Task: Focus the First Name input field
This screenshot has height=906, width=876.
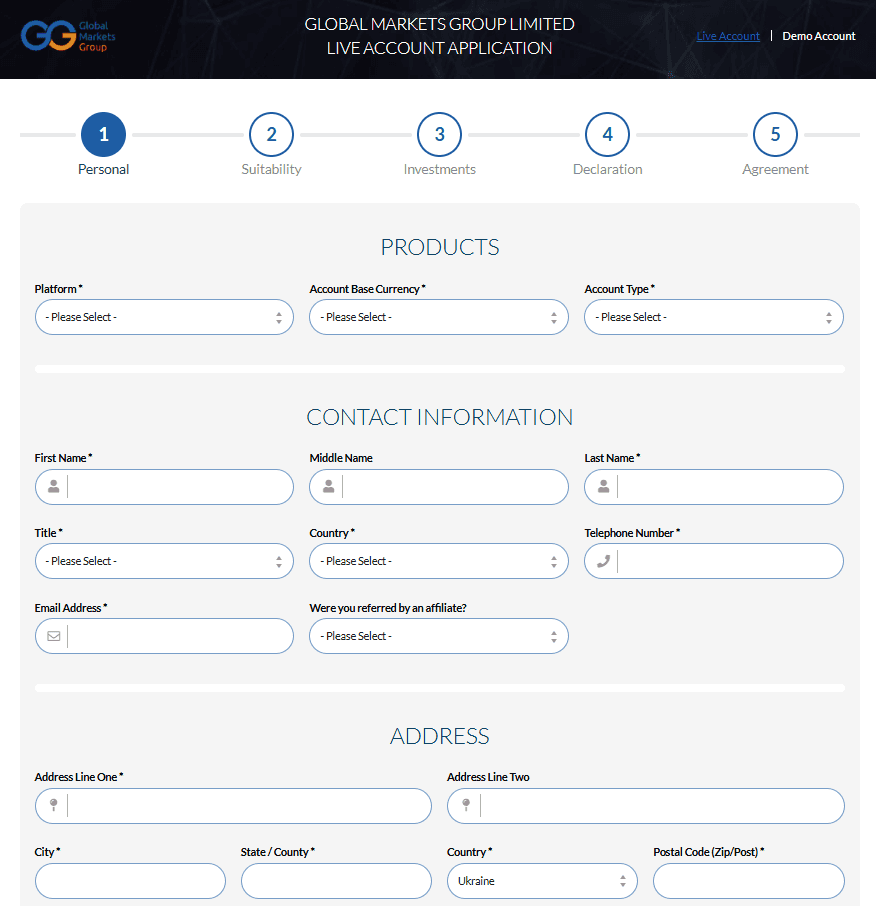Action: tap(164, 487)
